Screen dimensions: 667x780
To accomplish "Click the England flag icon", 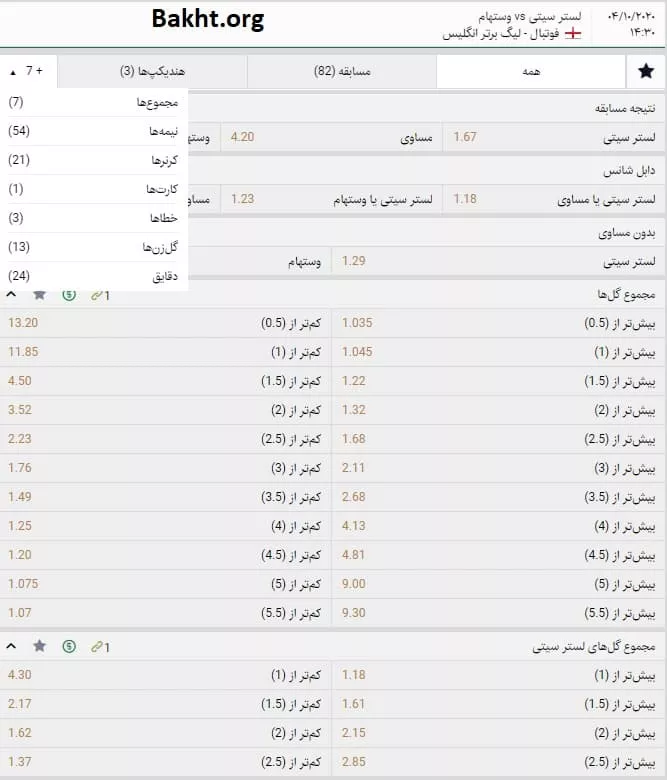I will coord(573,33).
